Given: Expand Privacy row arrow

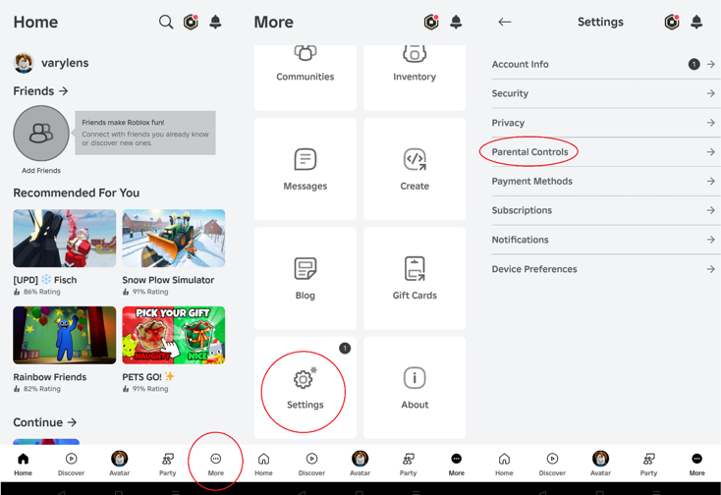Looking at the screenshot, I should point(710,123).
